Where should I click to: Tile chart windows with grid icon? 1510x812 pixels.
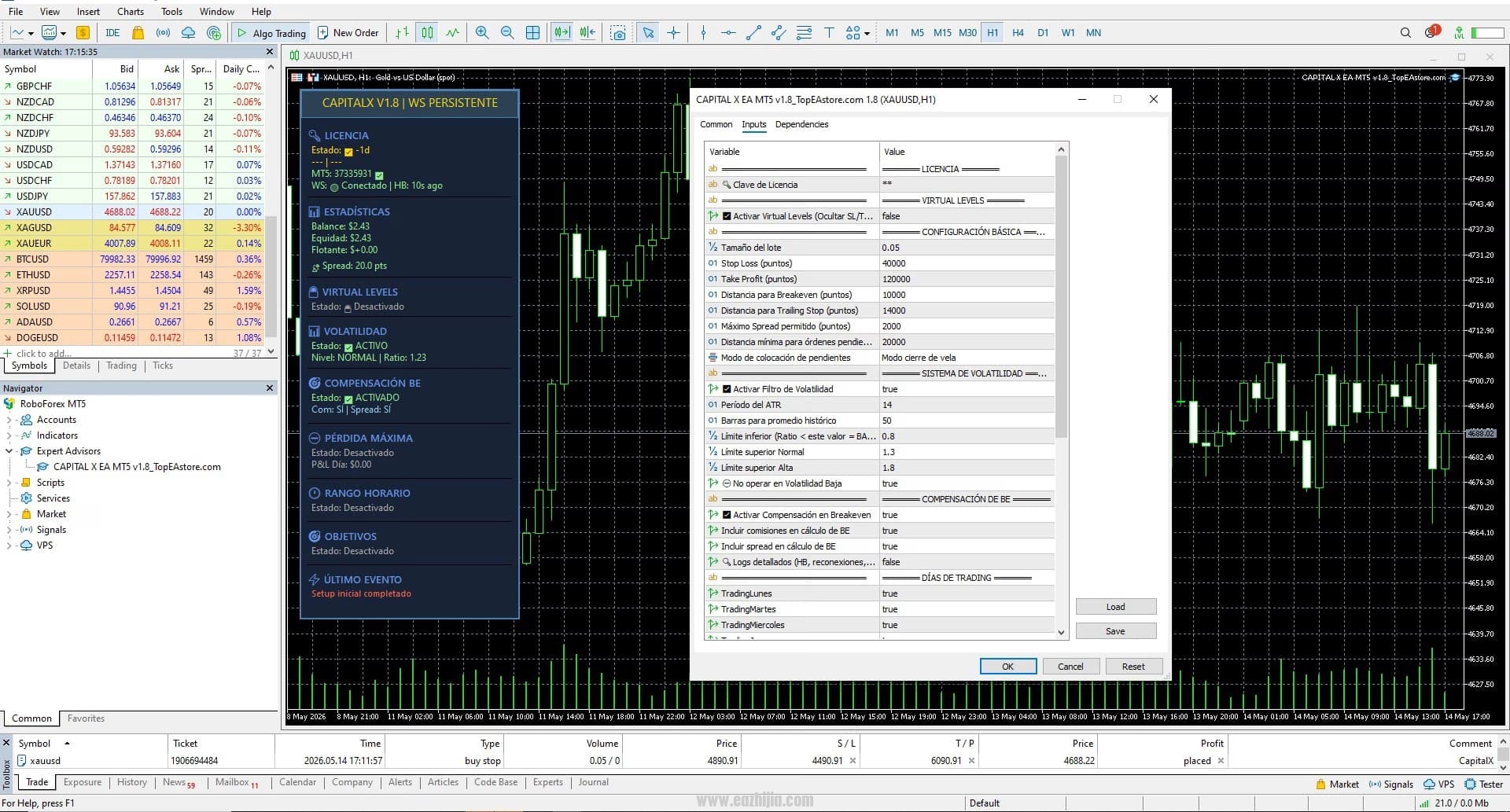pyautogui.click(x=532, y=33)
